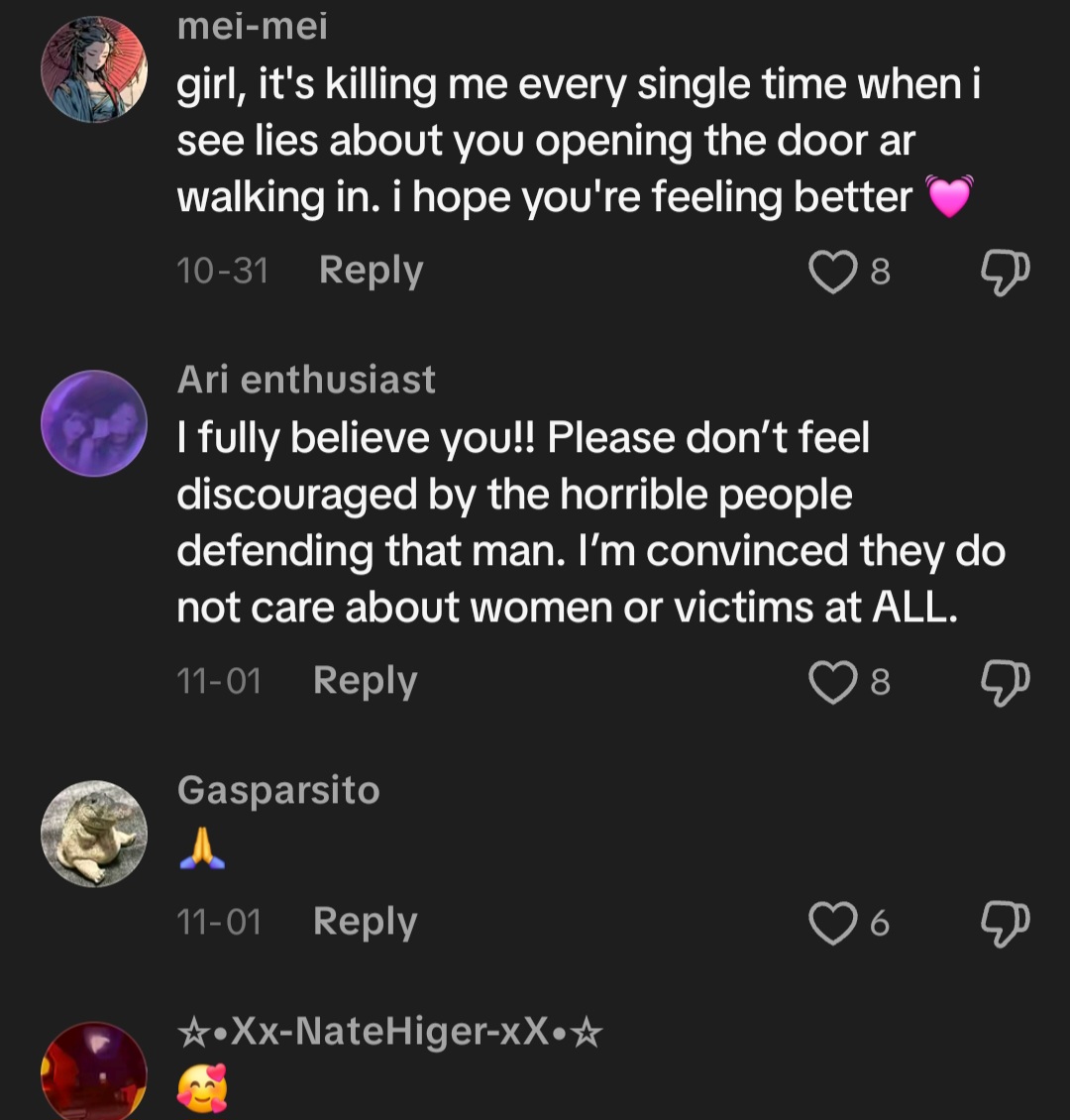This screenshot has width=1070, height=1120.
Task: Select the like count 6 on Gasparsito's comment
Action: (x=880, y=924)
